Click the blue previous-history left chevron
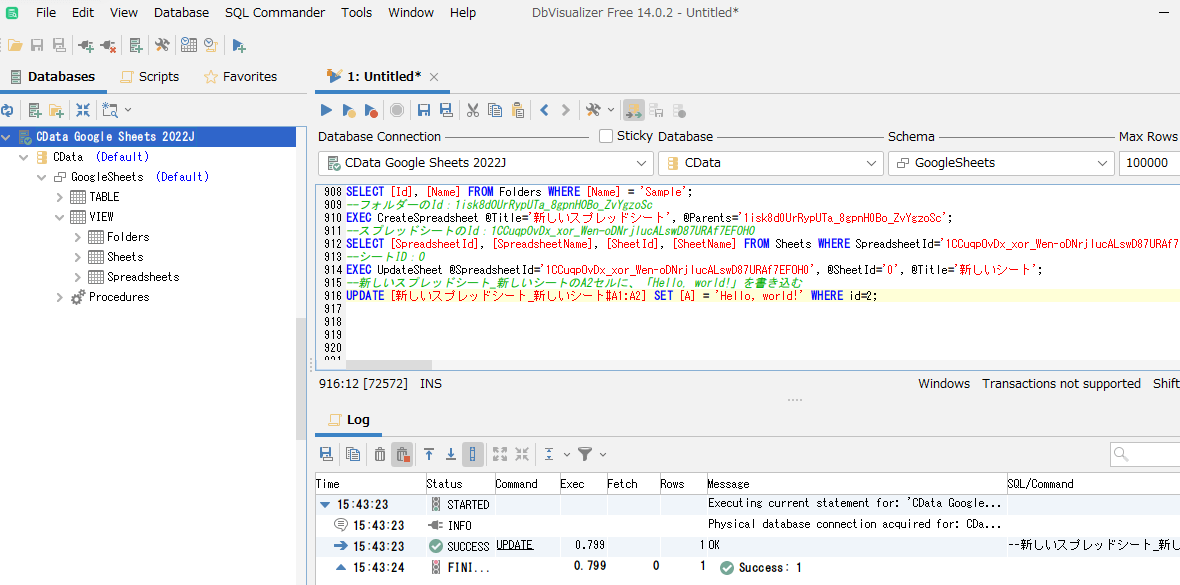The image size is (1180, 585). (544, 110)
